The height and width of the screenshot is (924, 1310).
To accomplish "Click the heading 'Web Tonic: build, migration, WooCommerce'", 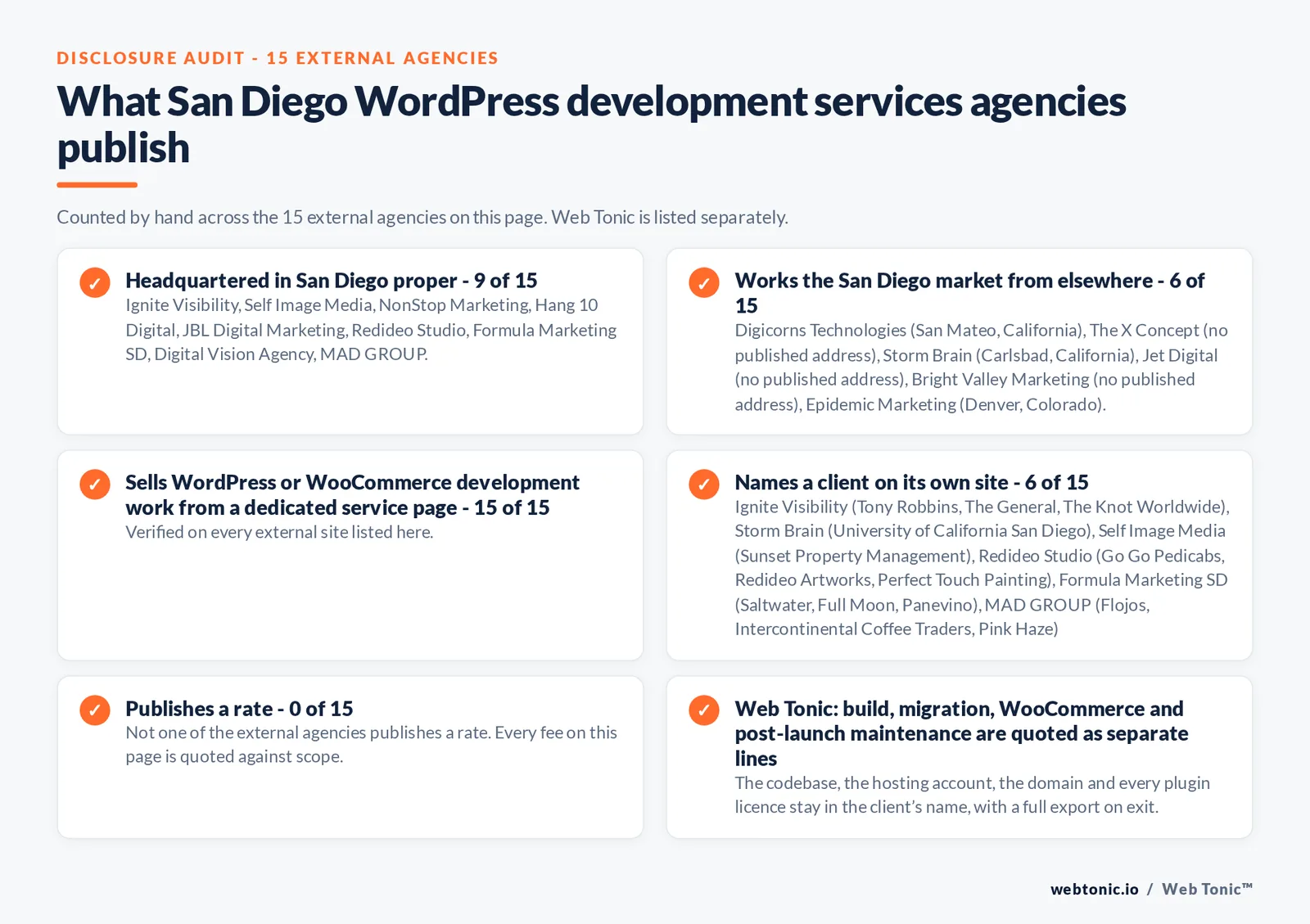I will pos(961,733).
